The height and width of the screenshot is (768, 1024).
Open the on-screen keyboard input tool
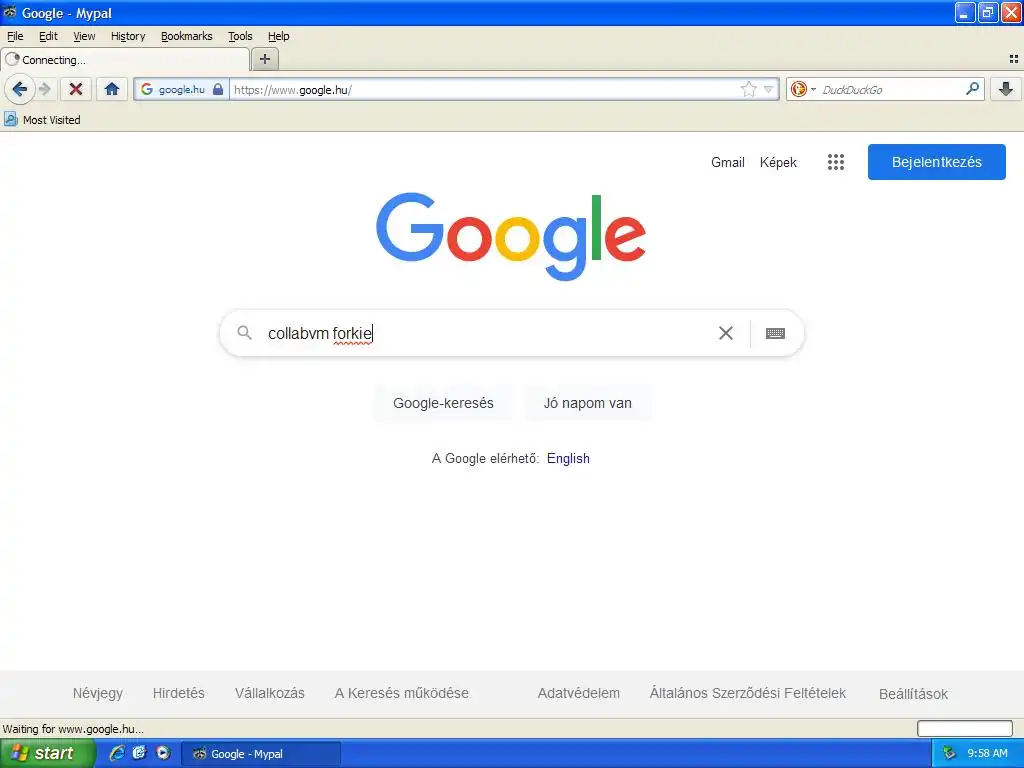775,333
